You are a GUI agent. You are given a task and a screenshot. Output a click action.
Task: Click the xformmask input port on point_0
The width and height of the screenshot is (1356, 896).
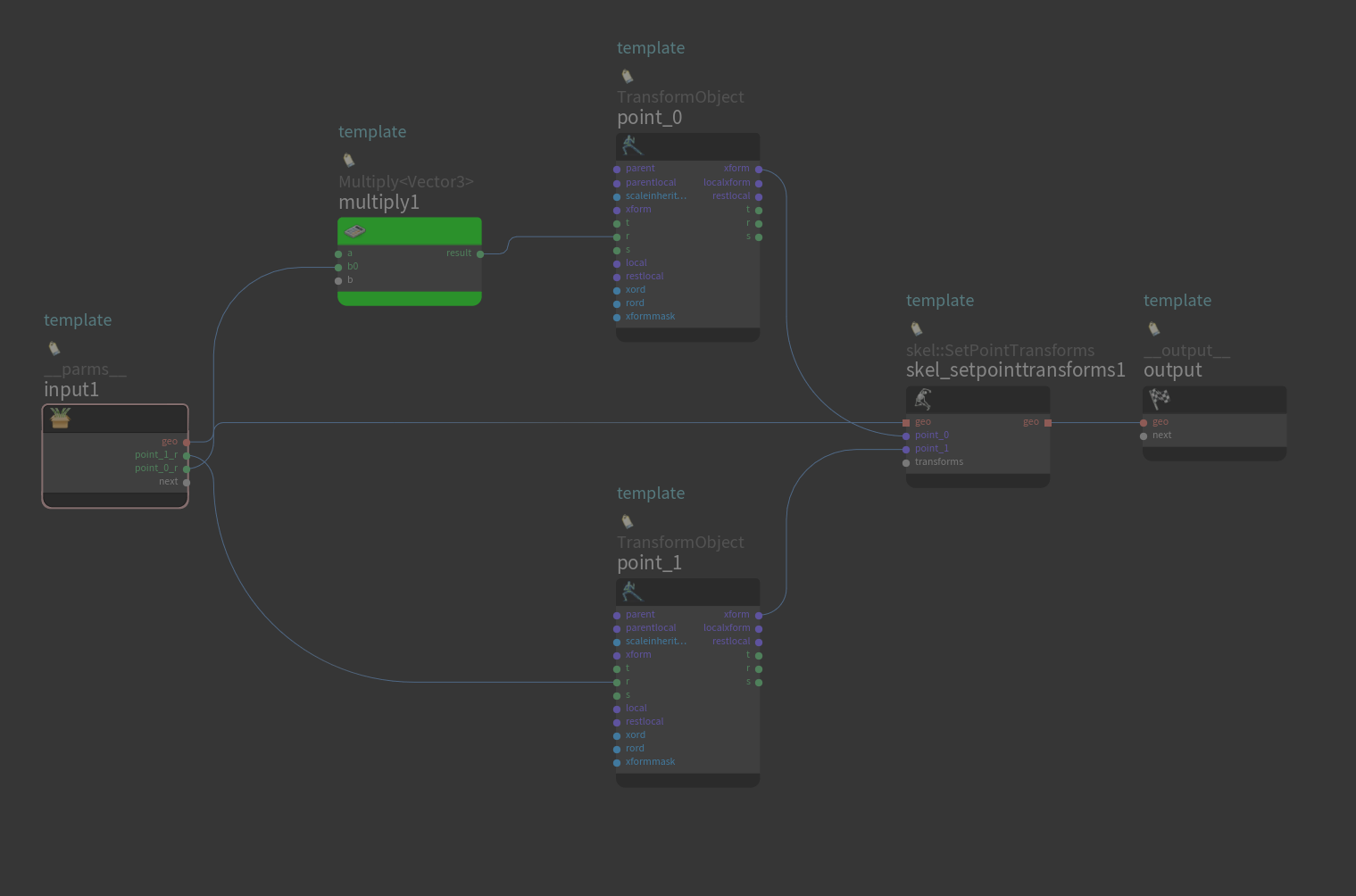617,317
